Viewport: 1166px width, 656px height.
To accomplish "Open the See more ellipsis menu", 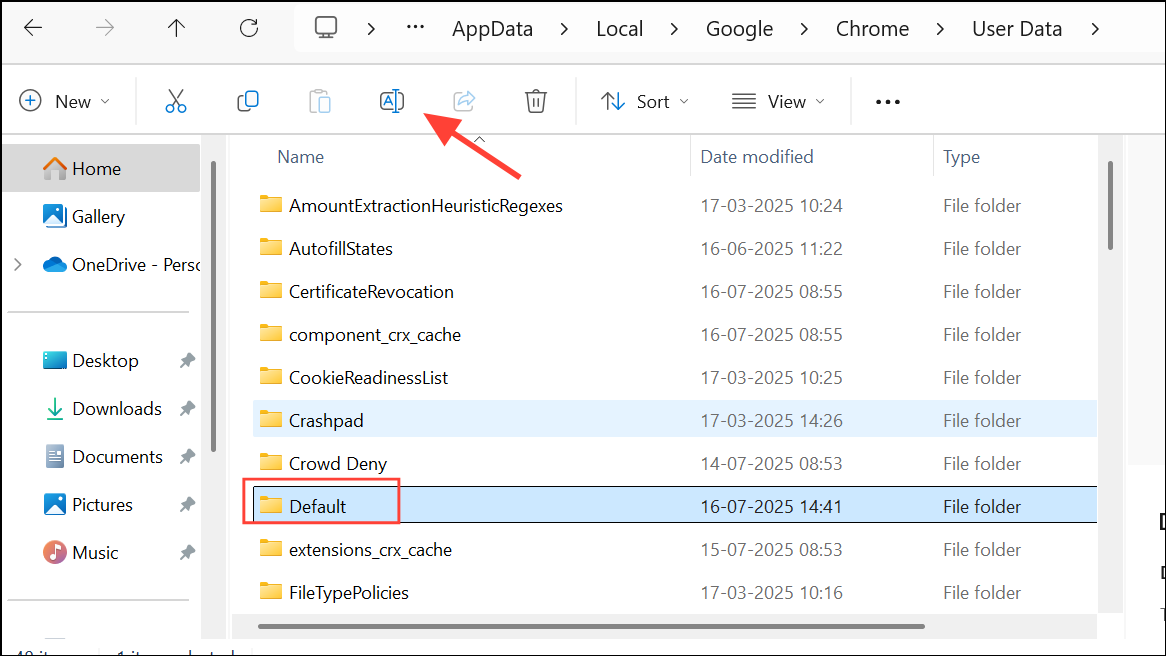I will [x=887, y=101].
